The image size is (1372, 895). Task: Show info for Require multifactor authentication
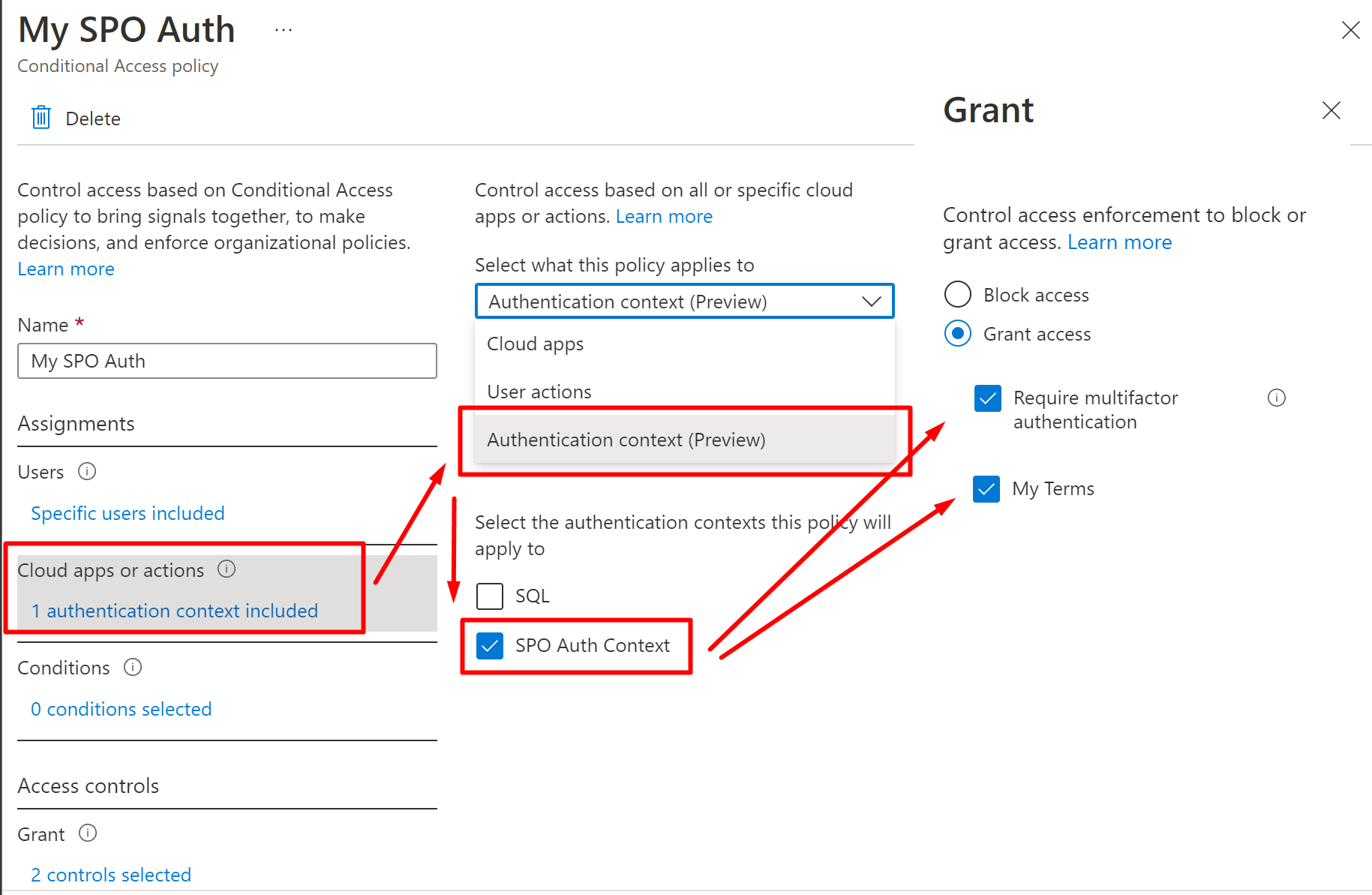(x=1276, y=398)
